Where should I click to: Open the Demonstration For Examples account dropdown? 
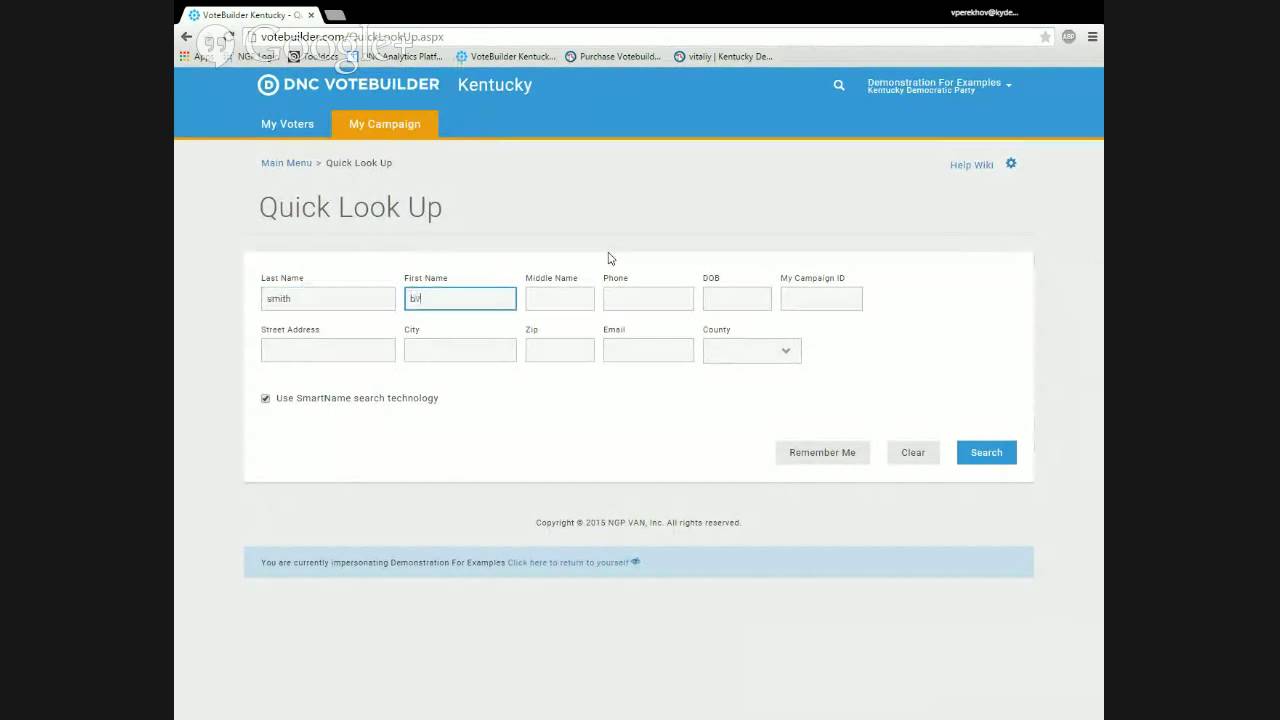[x=939, y=86]
